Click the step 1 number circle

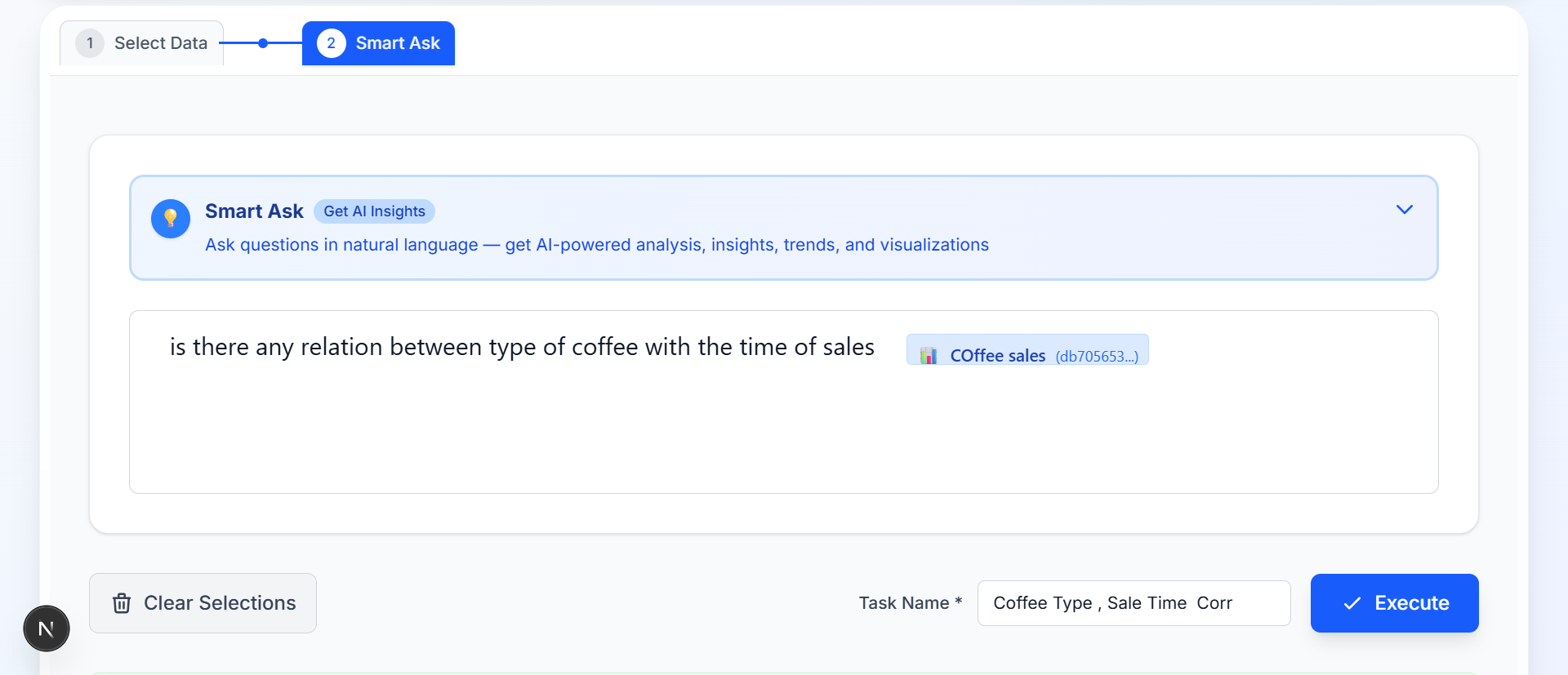coord(90,43)
